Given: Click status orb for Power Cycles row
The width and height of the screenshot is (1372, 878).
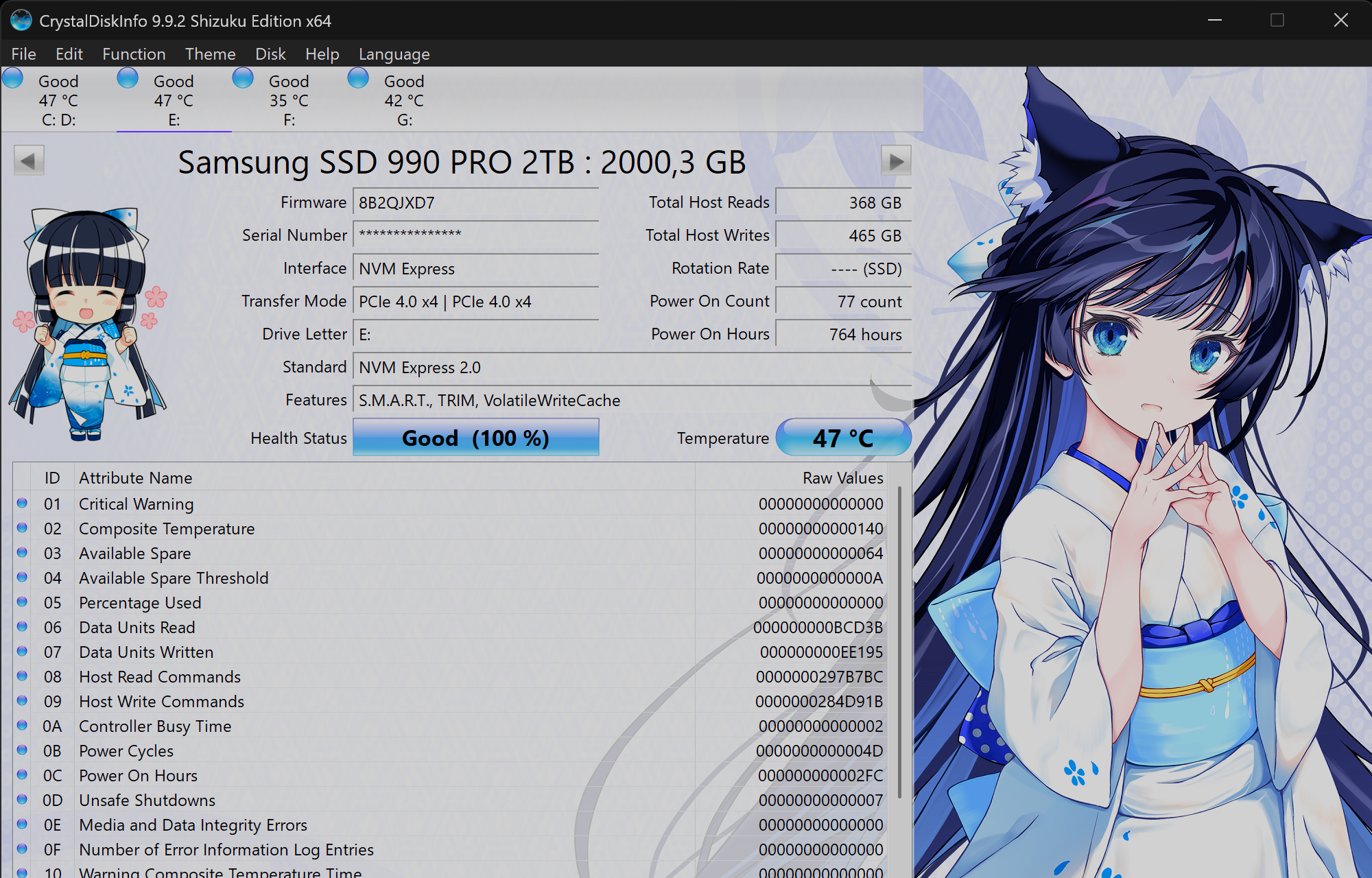Looking at the screenshot, I should [22, 750].
